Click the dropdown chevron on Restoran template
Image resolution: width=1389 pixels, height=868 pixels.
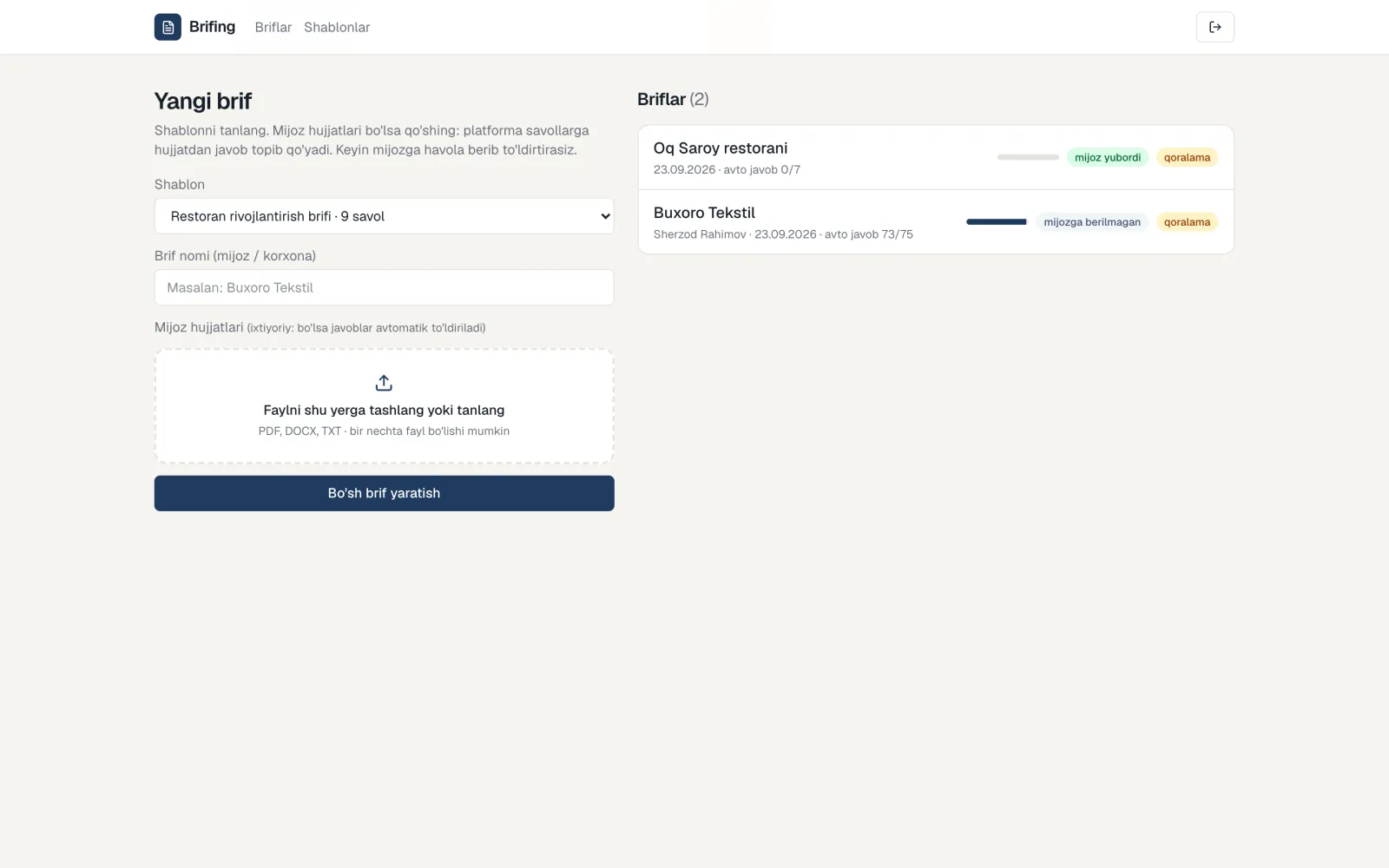605,216
